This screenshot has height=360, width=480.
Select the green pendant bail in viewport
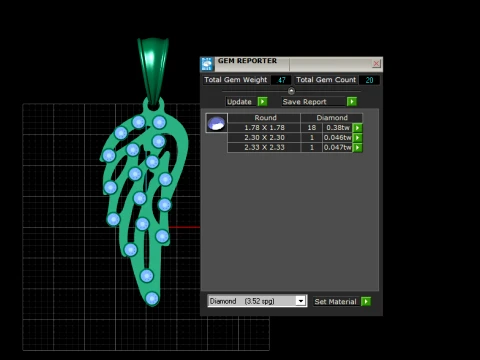point(153,70)
